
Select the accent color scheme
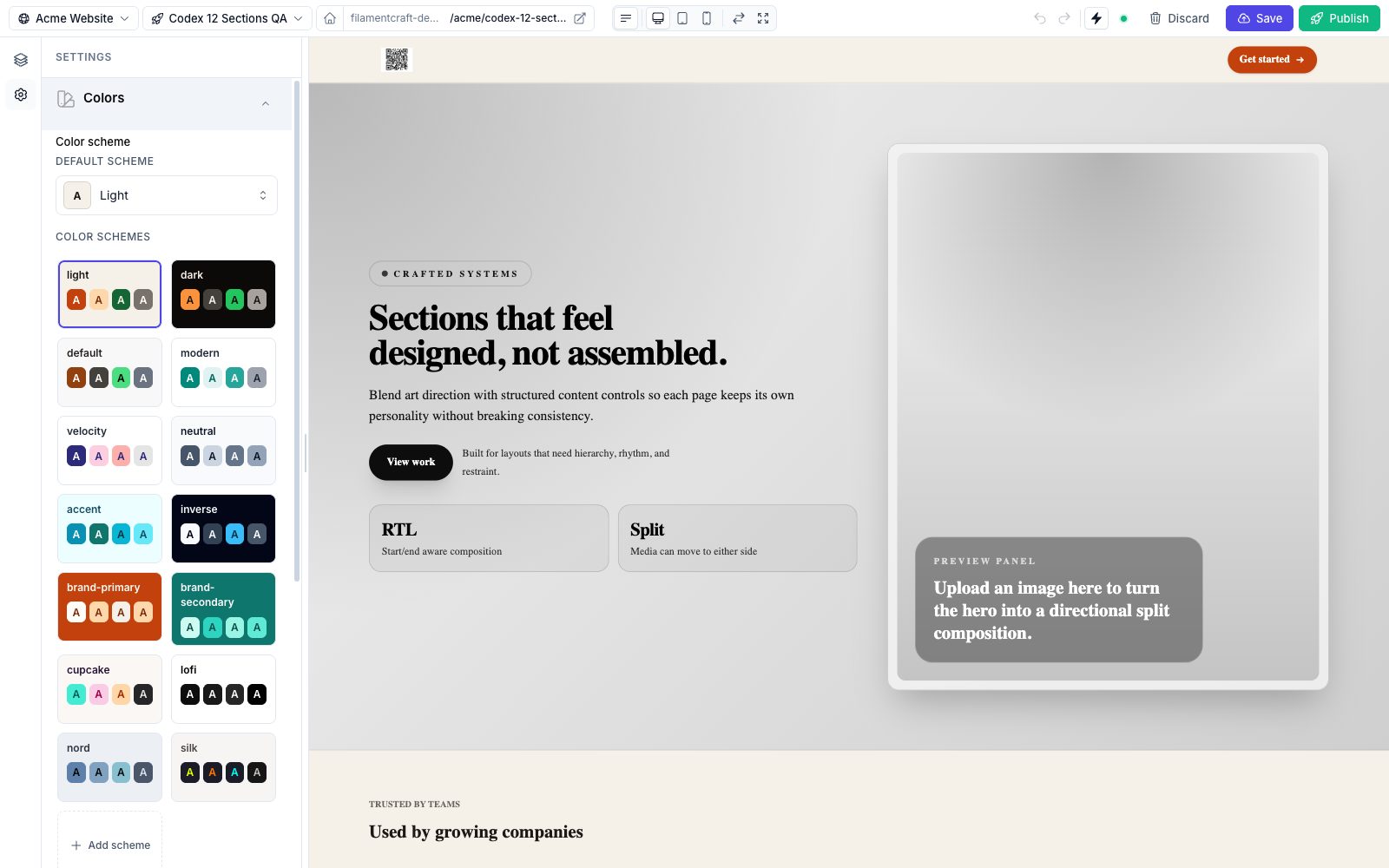tap(109, 529)
